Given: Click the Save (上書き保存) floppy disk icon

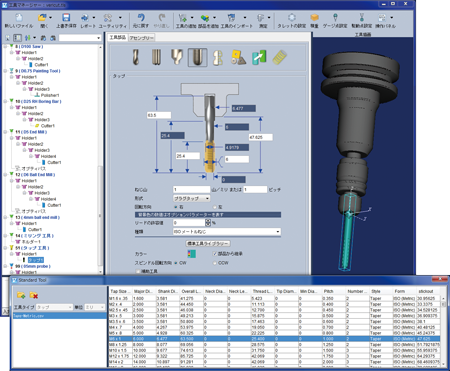Looking at the screenshot, I should (66, 17).
